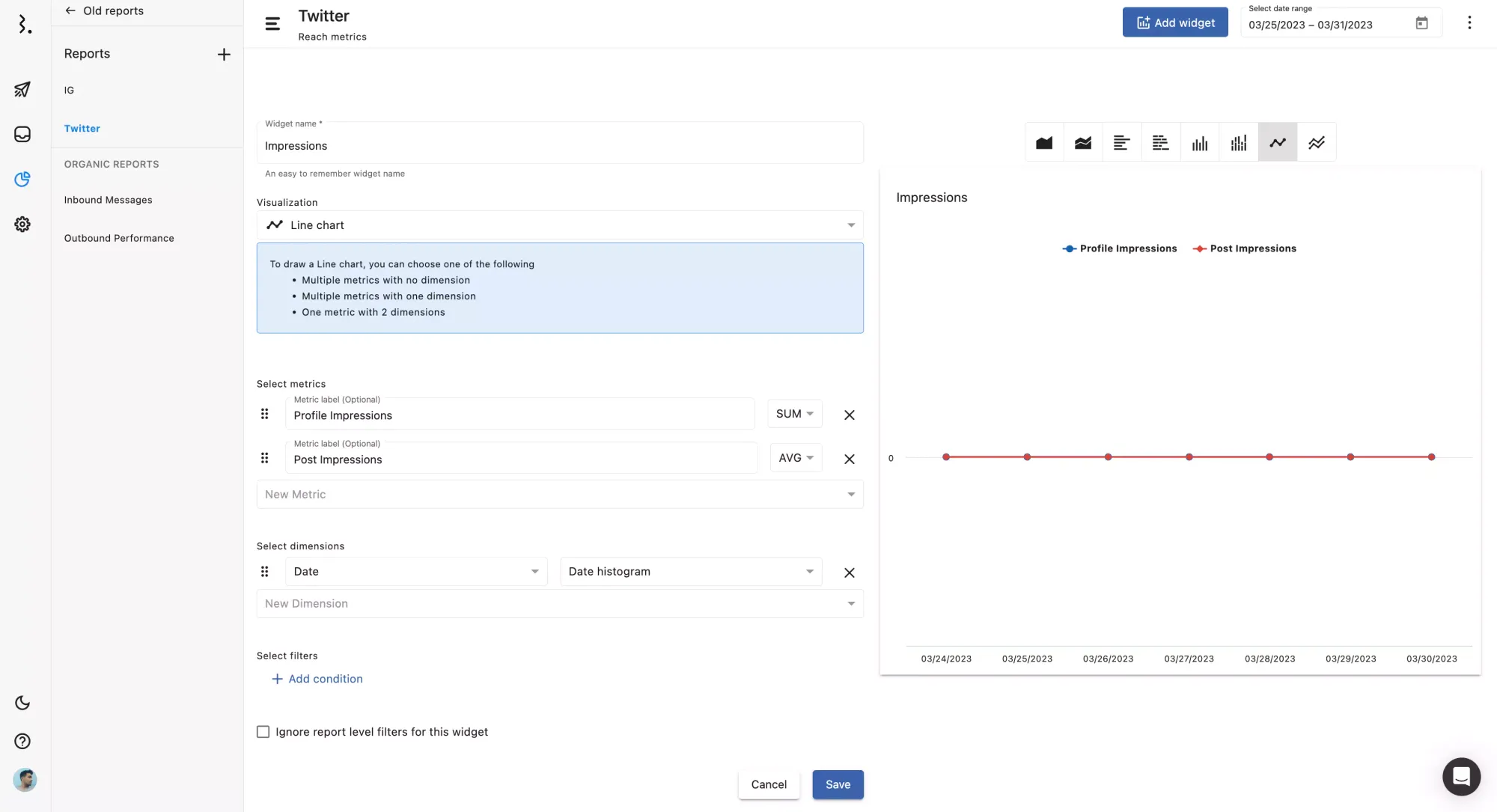1497x812 pixels.
Task: Expand the Visualization Line chart dropdown
Action: coord(559,225)
